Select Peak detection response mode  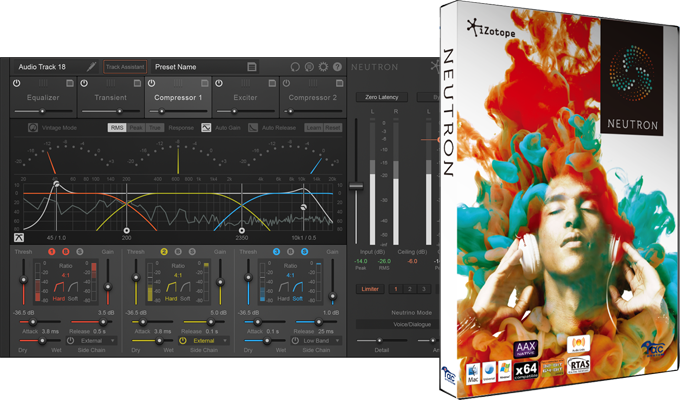136,128
